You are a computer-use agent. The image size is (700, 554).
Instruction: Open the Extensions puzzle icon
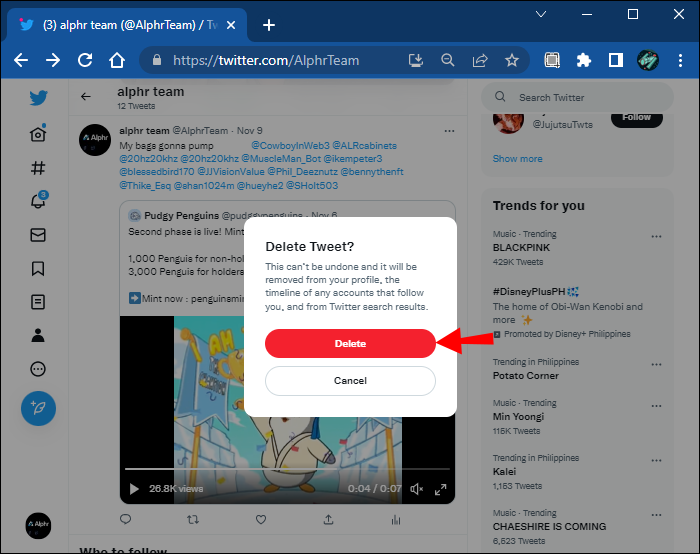coord(583,60)
